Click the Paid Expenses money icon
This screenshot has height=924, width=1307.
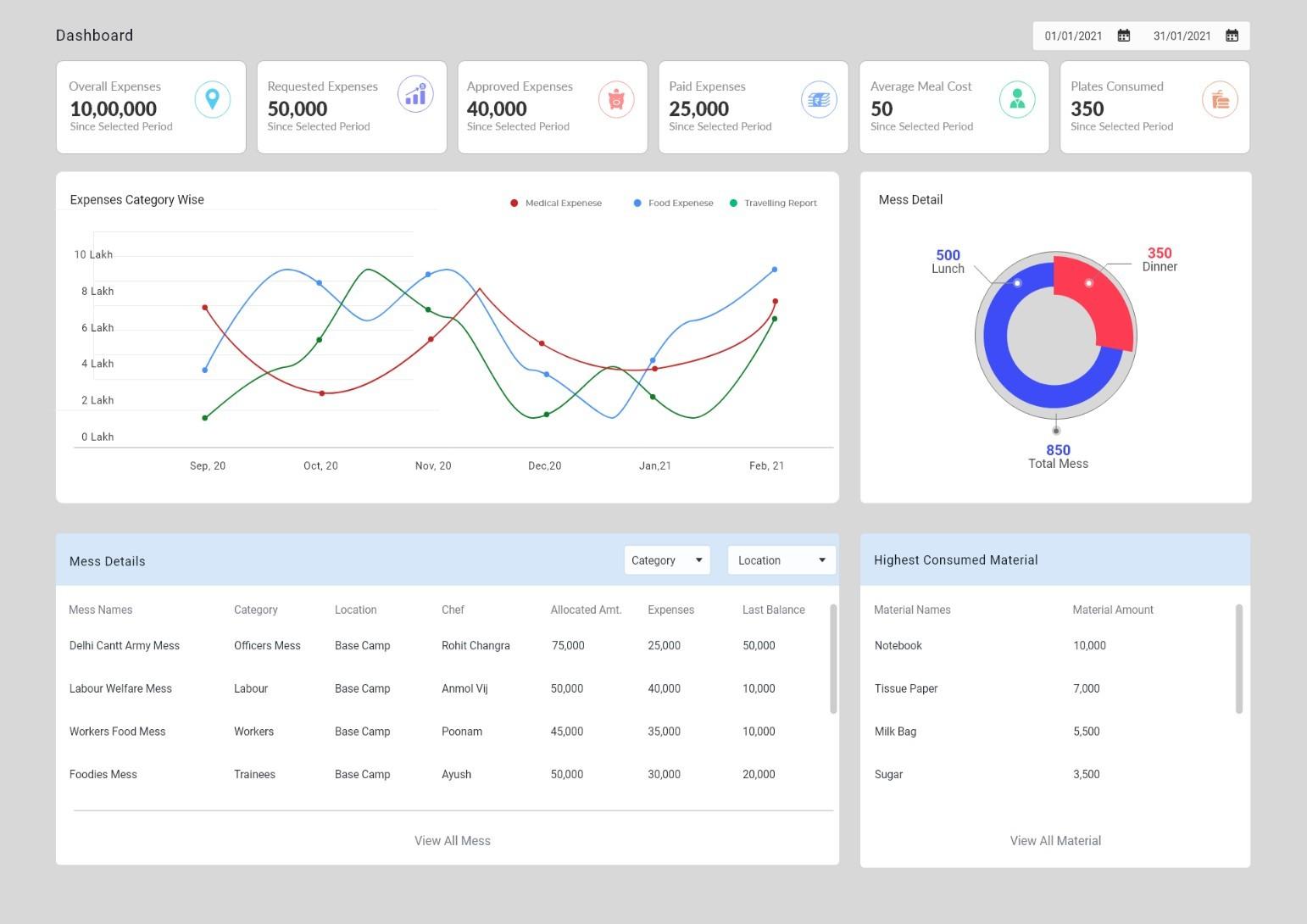tap(819, 99)
